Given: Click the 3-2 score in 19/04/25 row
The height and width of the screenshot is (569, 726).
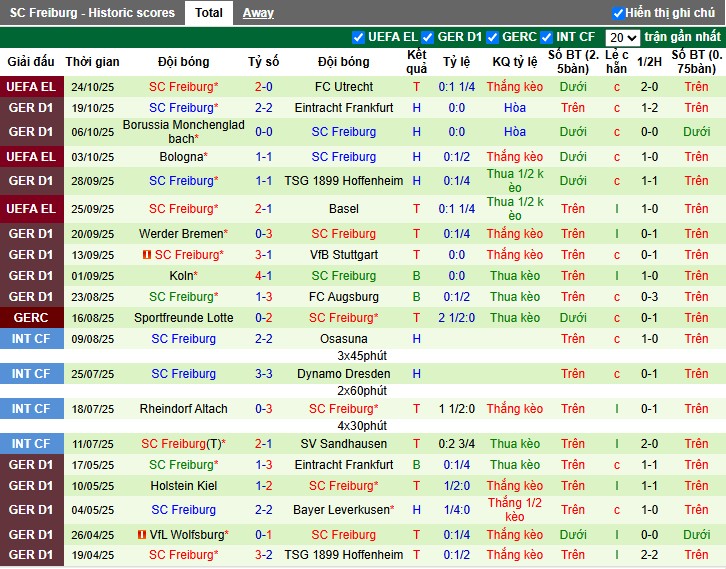Looking at the screenshot, I should pos(263,555).
